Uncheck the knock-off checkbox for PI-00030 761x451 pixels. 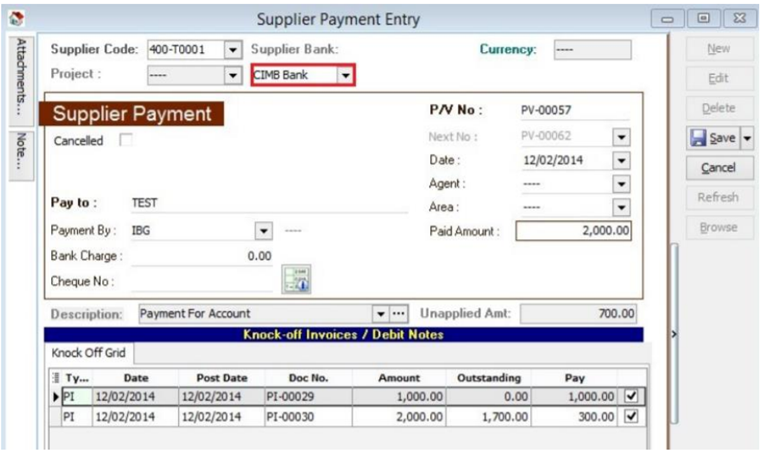tap(630, 415)
